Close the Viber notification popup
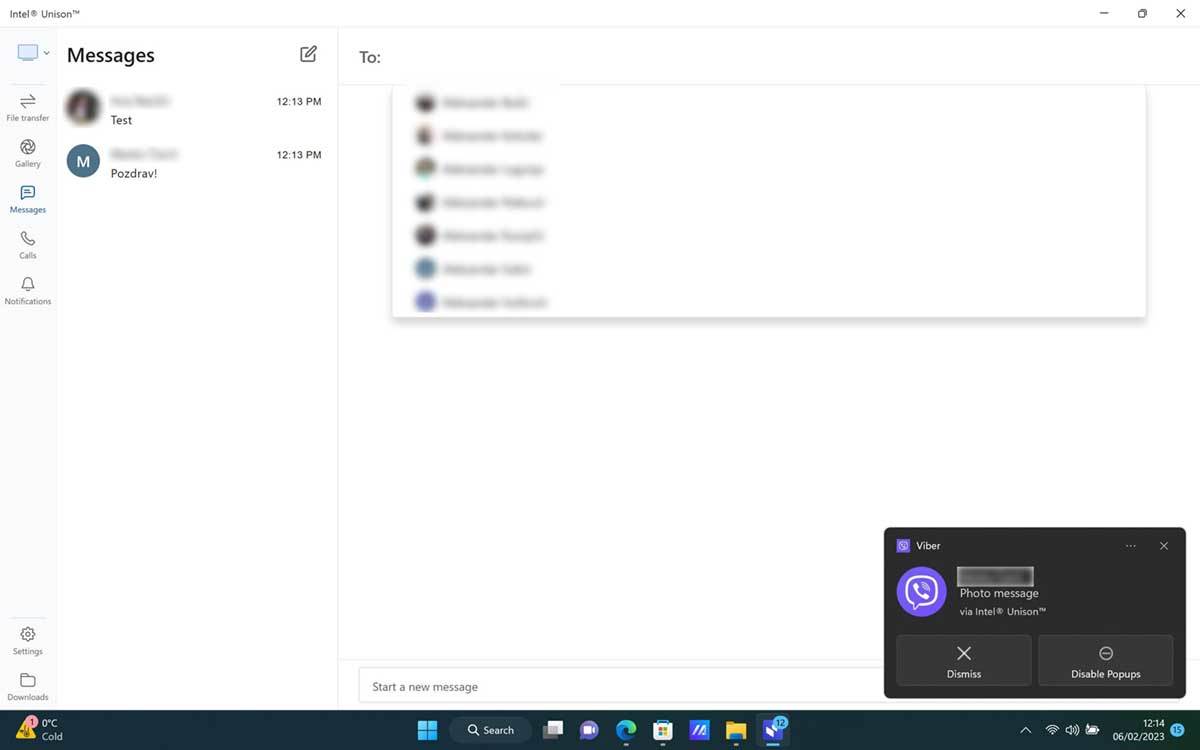This screenshot has height=750, width=1200. pos(1163,545)
